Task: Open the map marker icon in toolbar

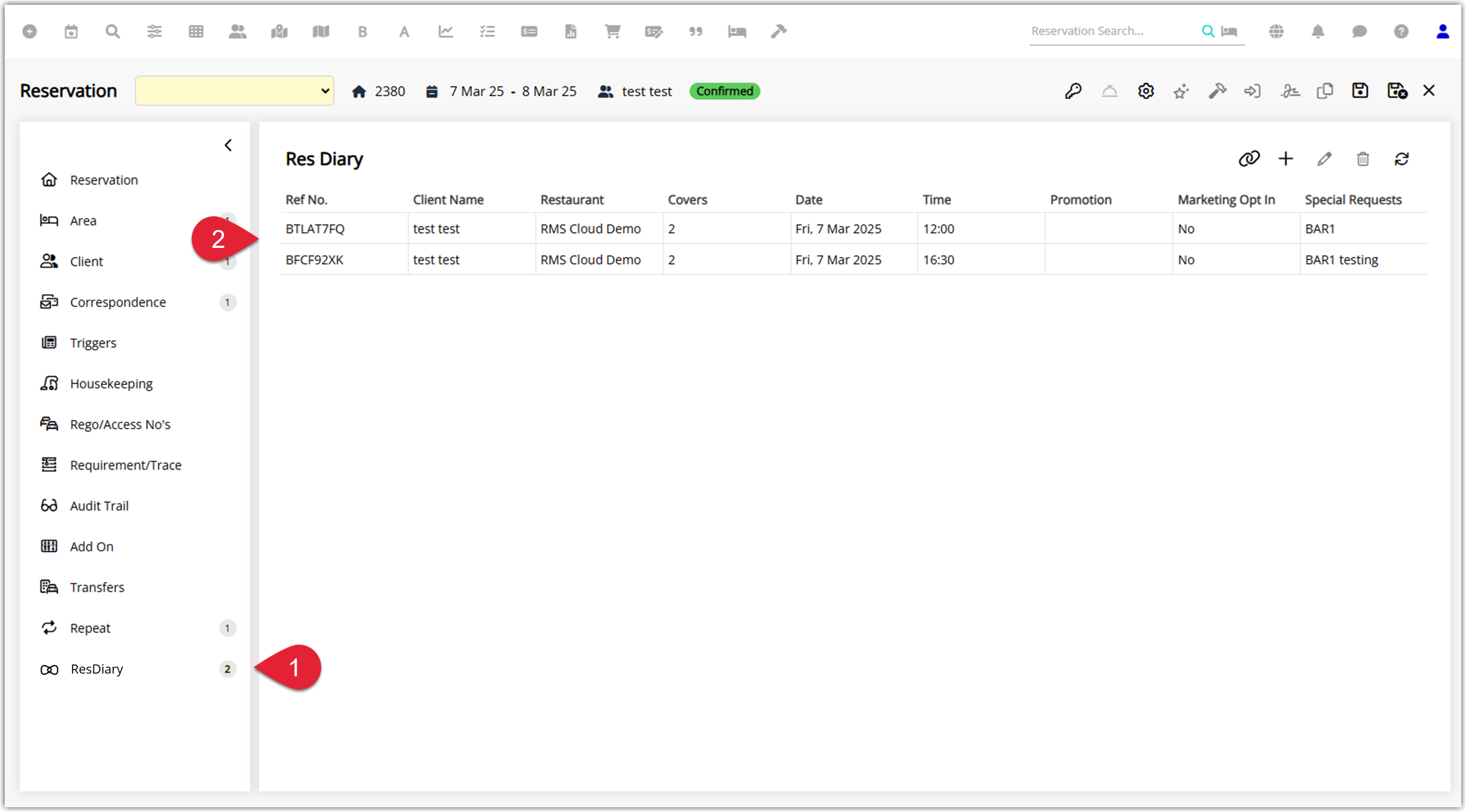Action: (279, 31)
